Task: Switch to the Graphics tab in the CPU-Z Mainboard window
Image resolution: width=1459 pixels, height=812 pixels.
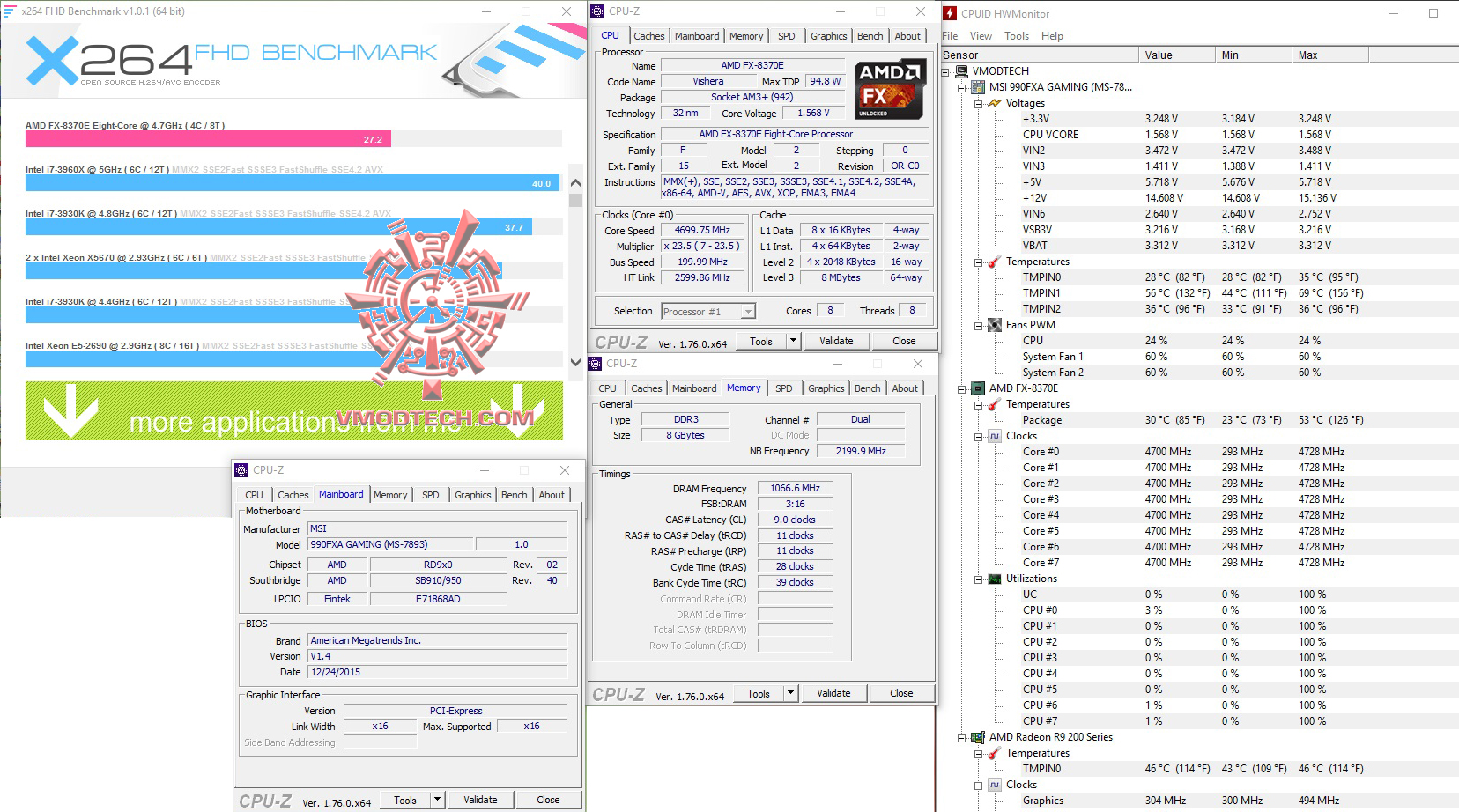Action: [473, 495]
